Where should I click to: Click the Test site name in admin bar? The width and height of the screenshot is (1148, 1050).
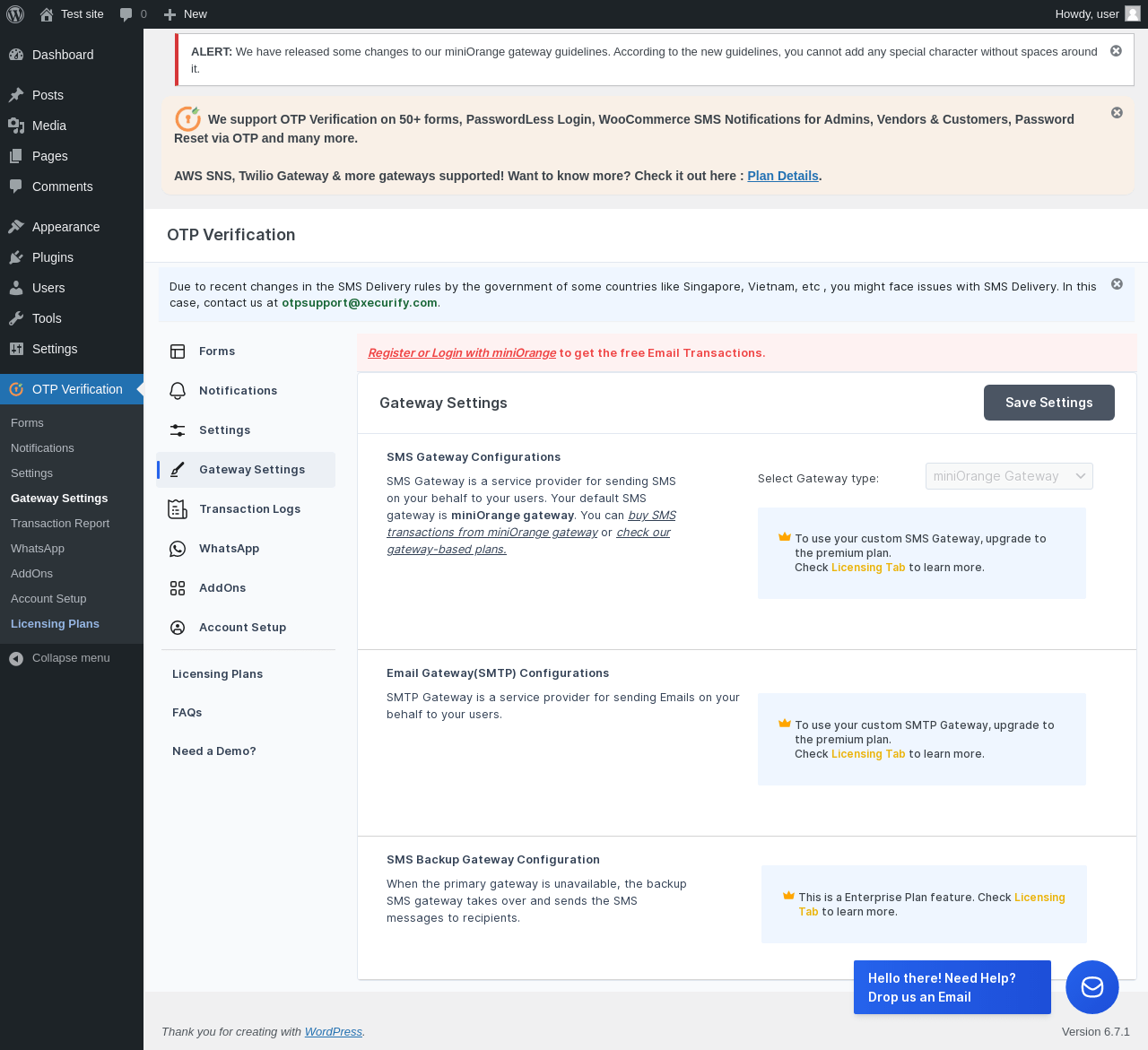click(83, 14)
